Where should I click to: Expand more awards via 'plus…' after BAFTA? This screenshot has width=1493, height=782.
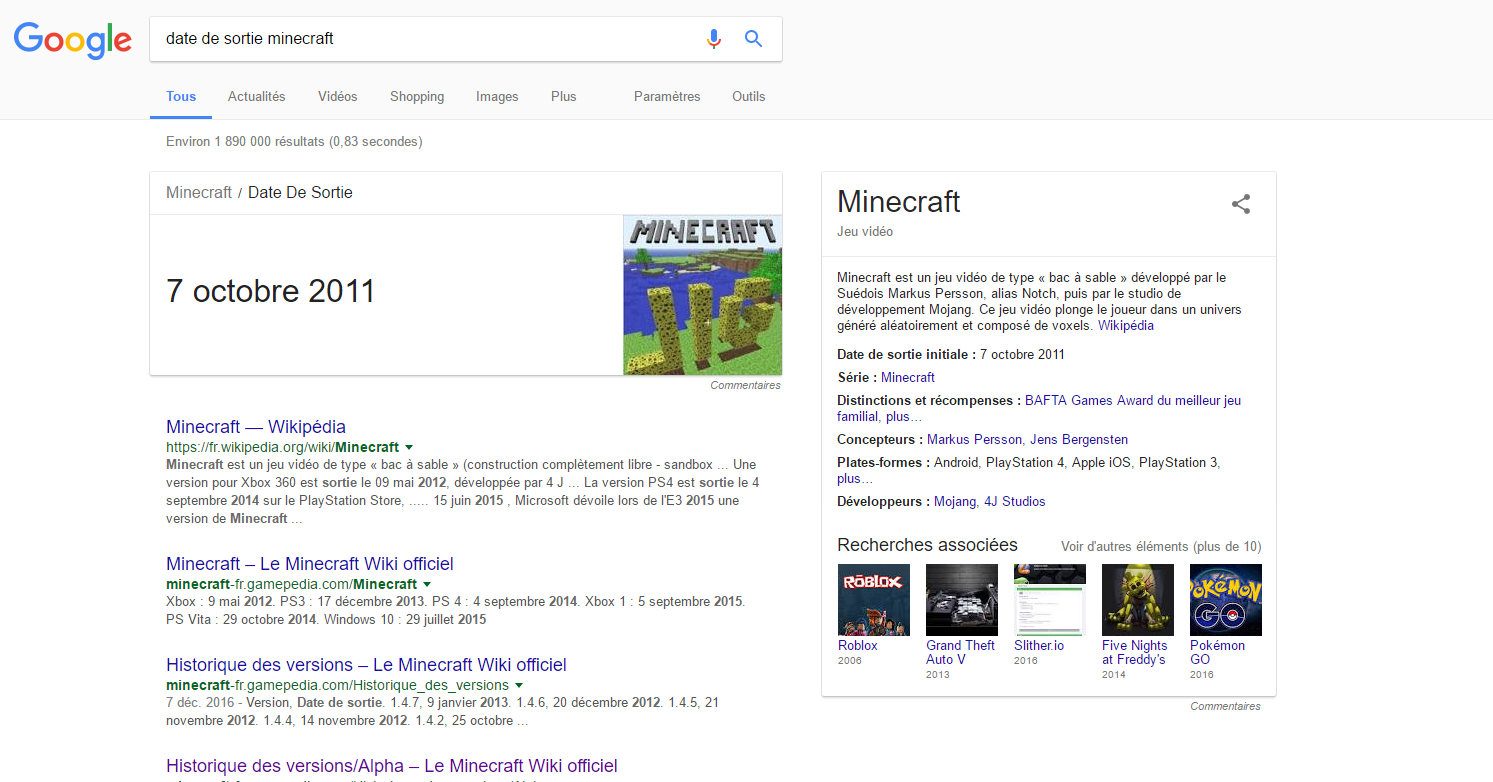coord(904,416)
